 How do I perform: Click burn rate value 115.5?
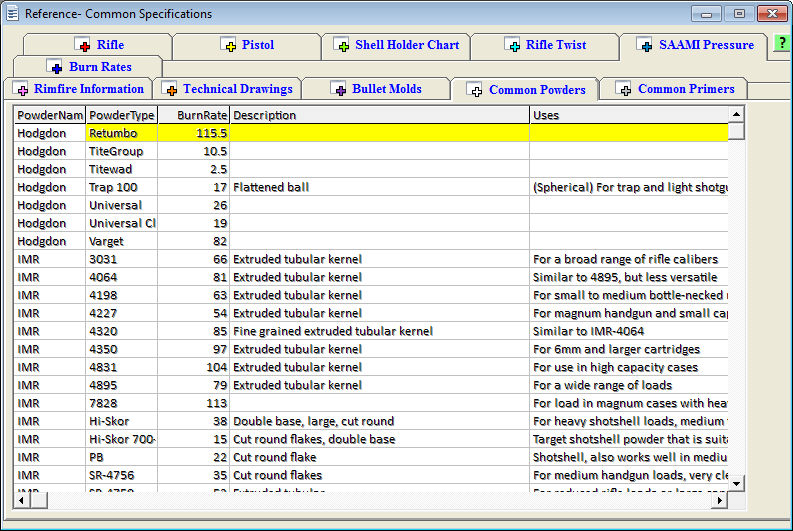tap(194, 133)
